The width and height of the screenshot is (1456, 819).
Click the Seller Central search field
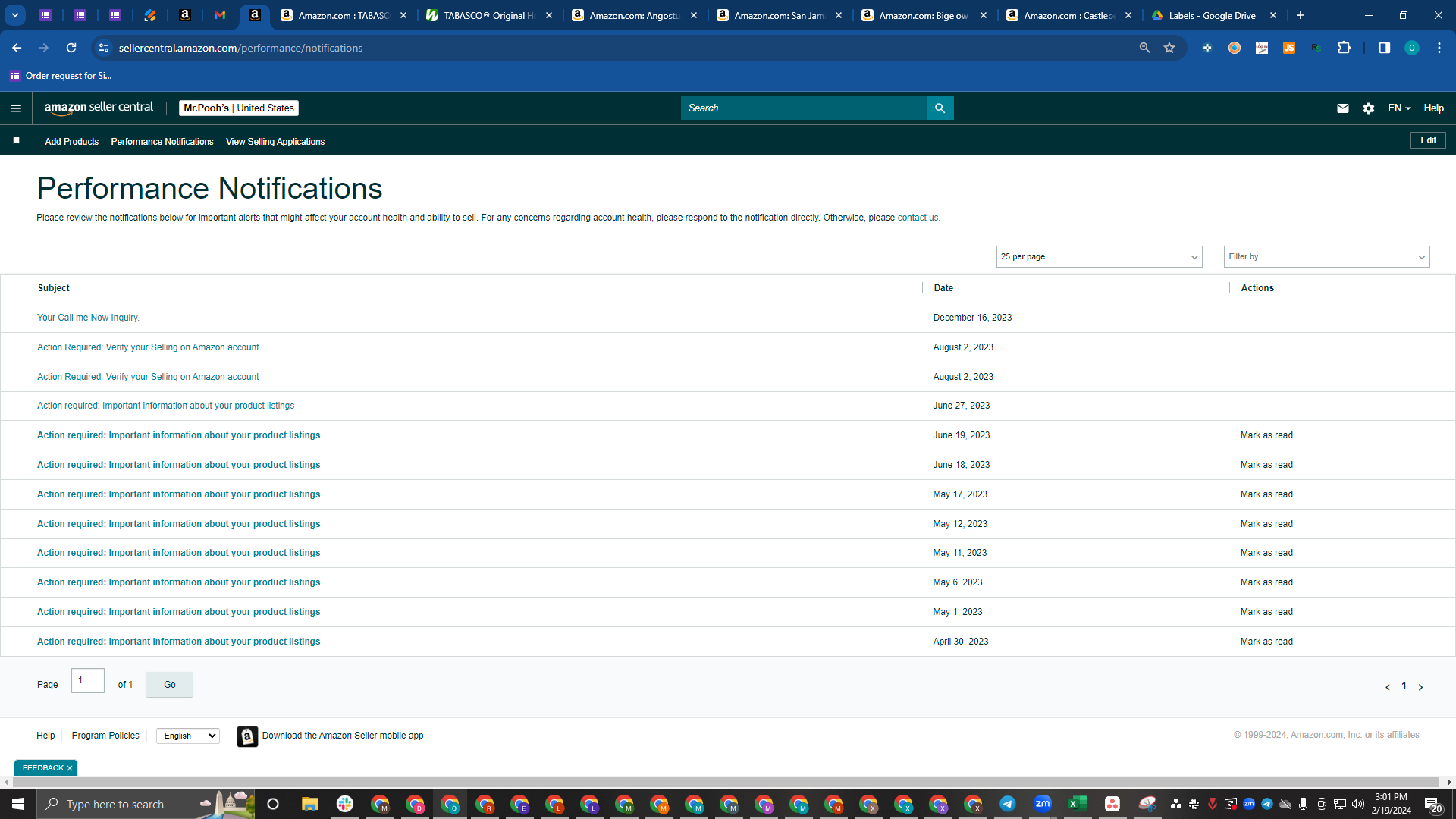tap(803, 108)
